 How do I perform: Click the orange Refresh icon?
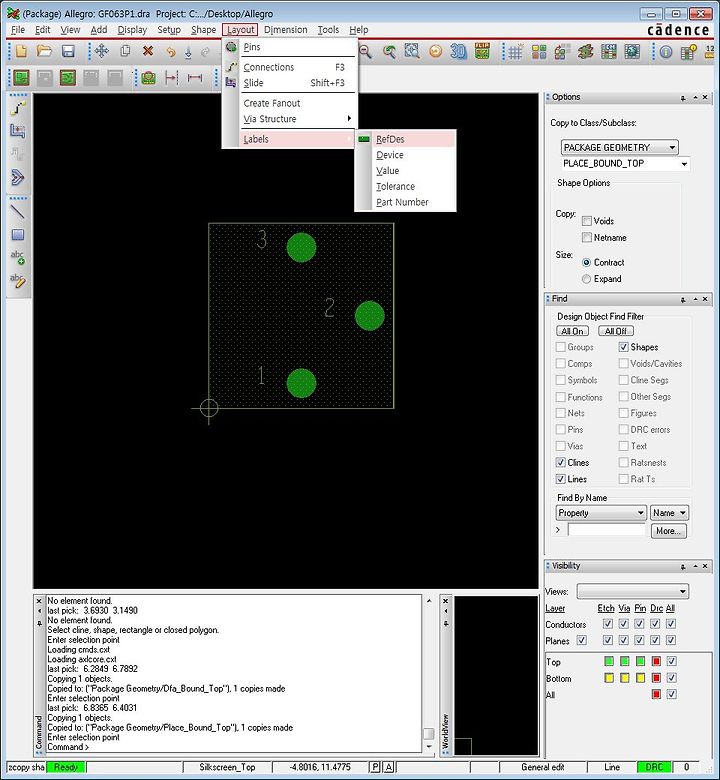[x=435, y=51]
